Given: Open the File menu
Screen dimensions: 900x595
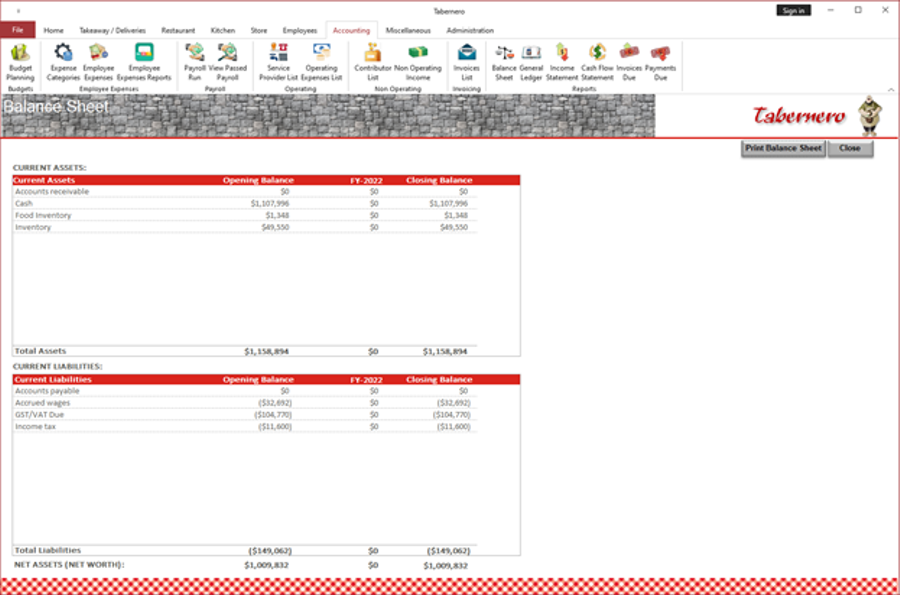Looking at the screenshot, I should tap(18, 30).
